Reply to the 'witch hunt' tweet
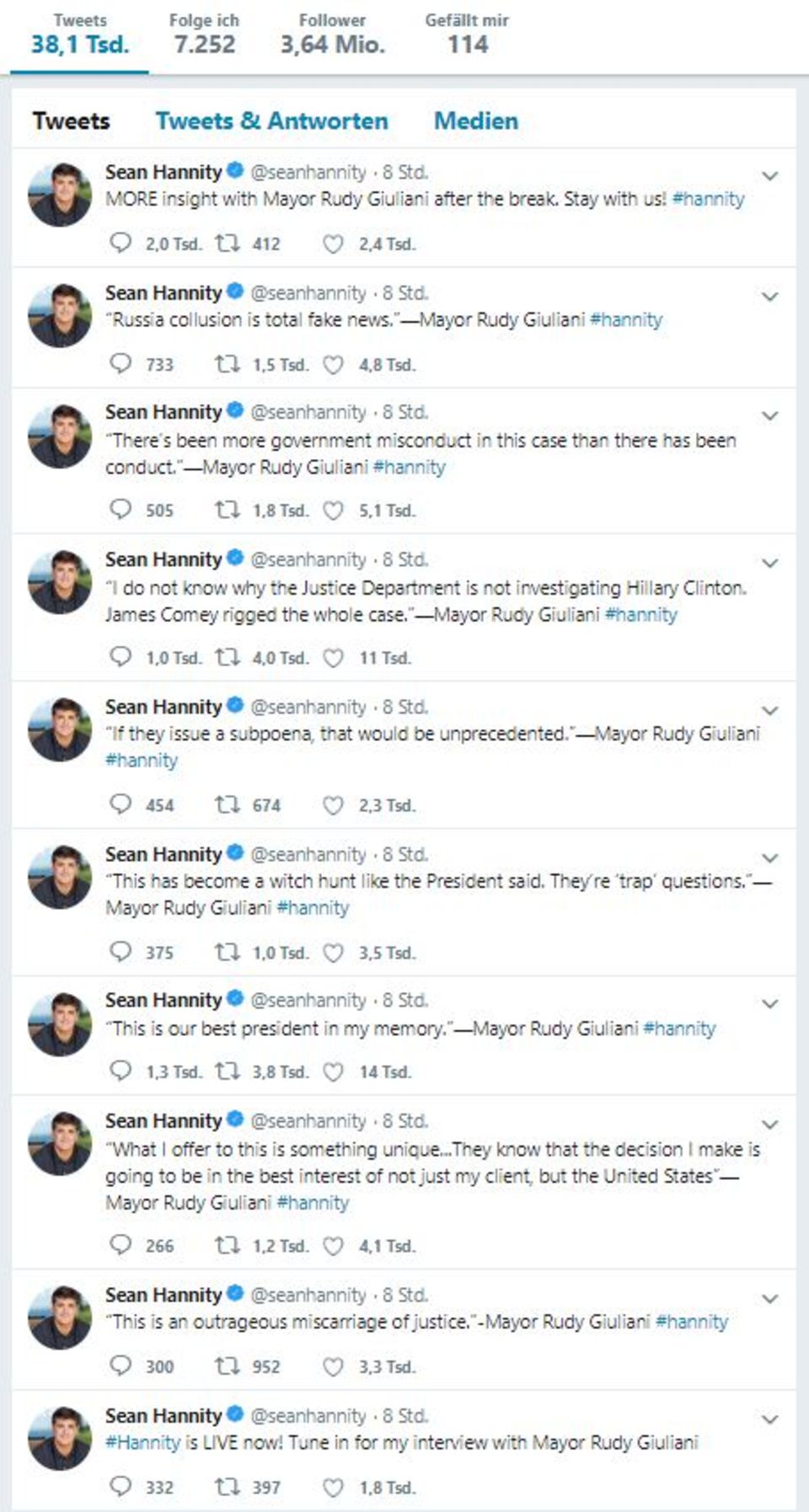 point(121,952)
